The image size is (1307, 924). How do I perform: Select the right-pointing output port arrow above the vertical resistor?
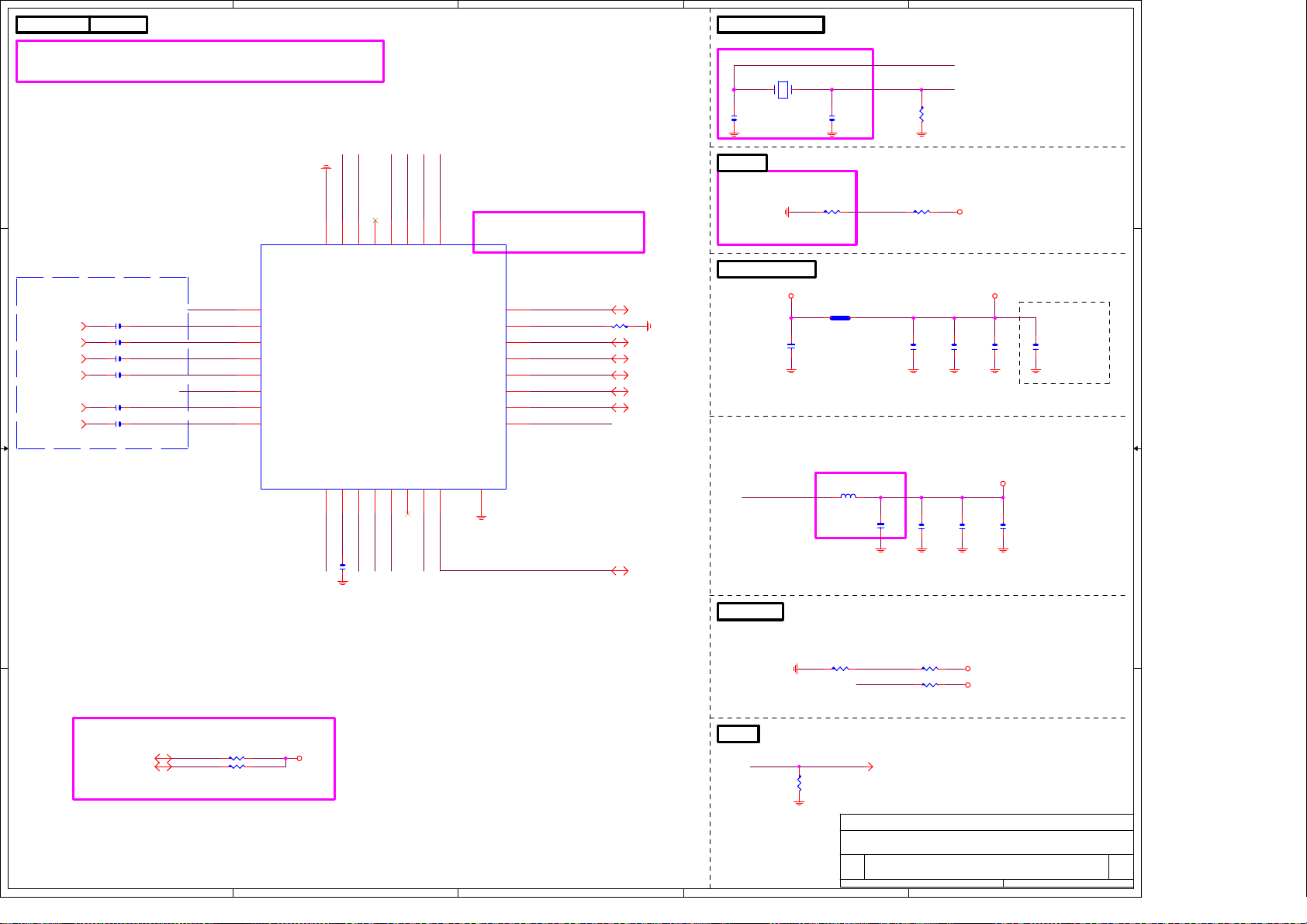870,767
